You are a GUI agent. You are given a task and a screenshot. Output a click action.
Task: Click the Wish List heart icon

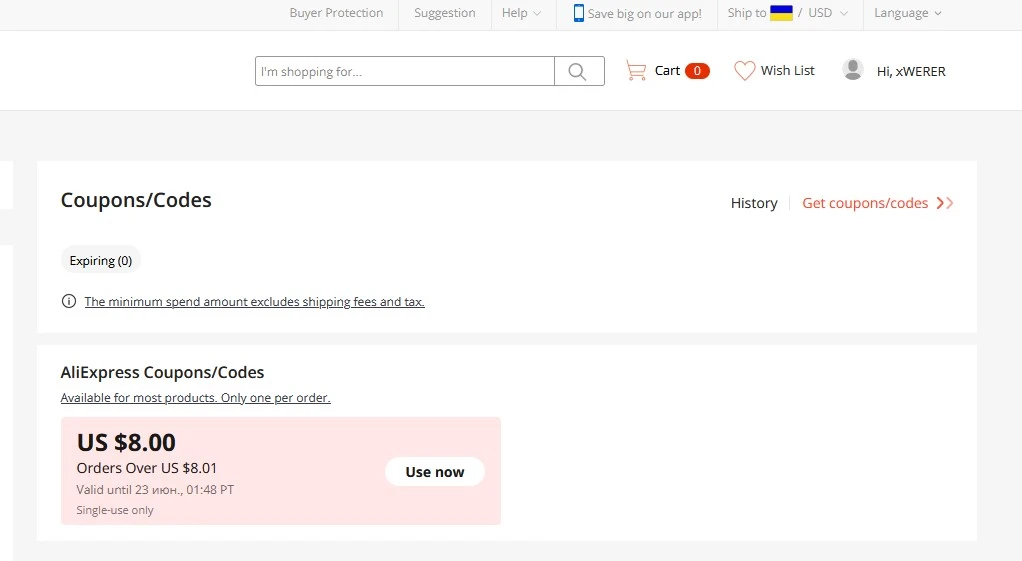744,70
